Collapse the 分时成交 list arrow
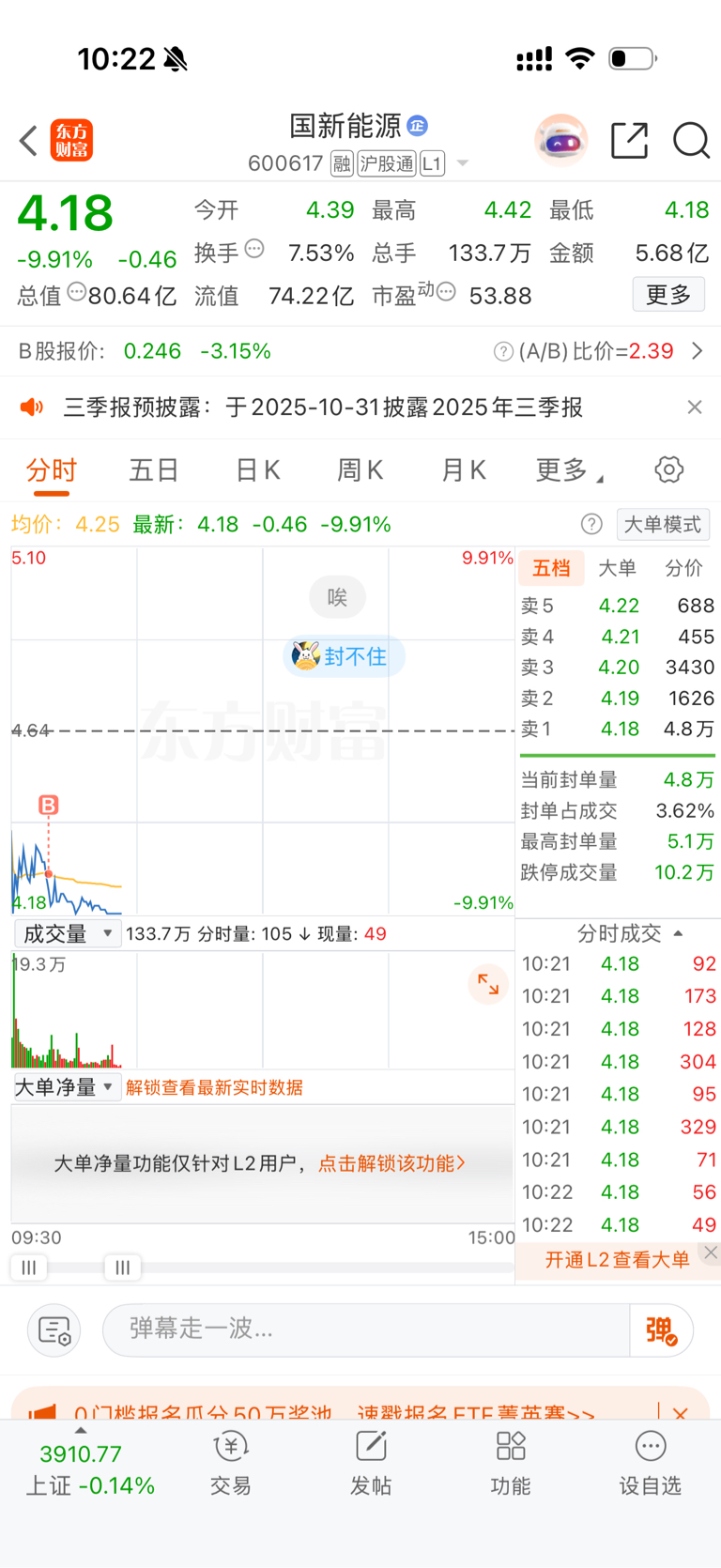Viewport: 721px width, 1568px height. click(x=678, y=933)
